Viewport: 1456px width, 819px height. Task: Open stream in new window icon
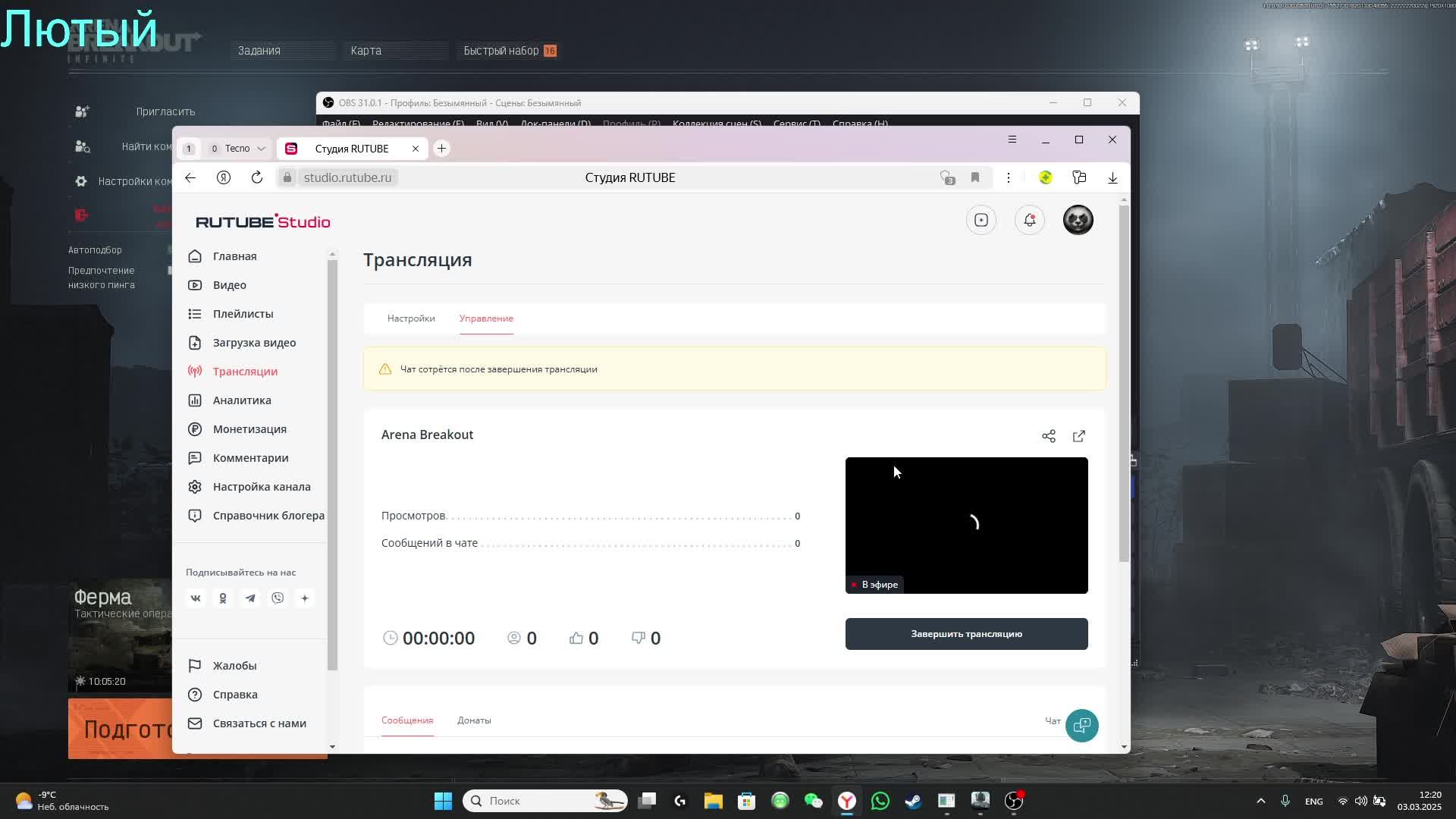pyautogui.click(x=1079, y=436)
